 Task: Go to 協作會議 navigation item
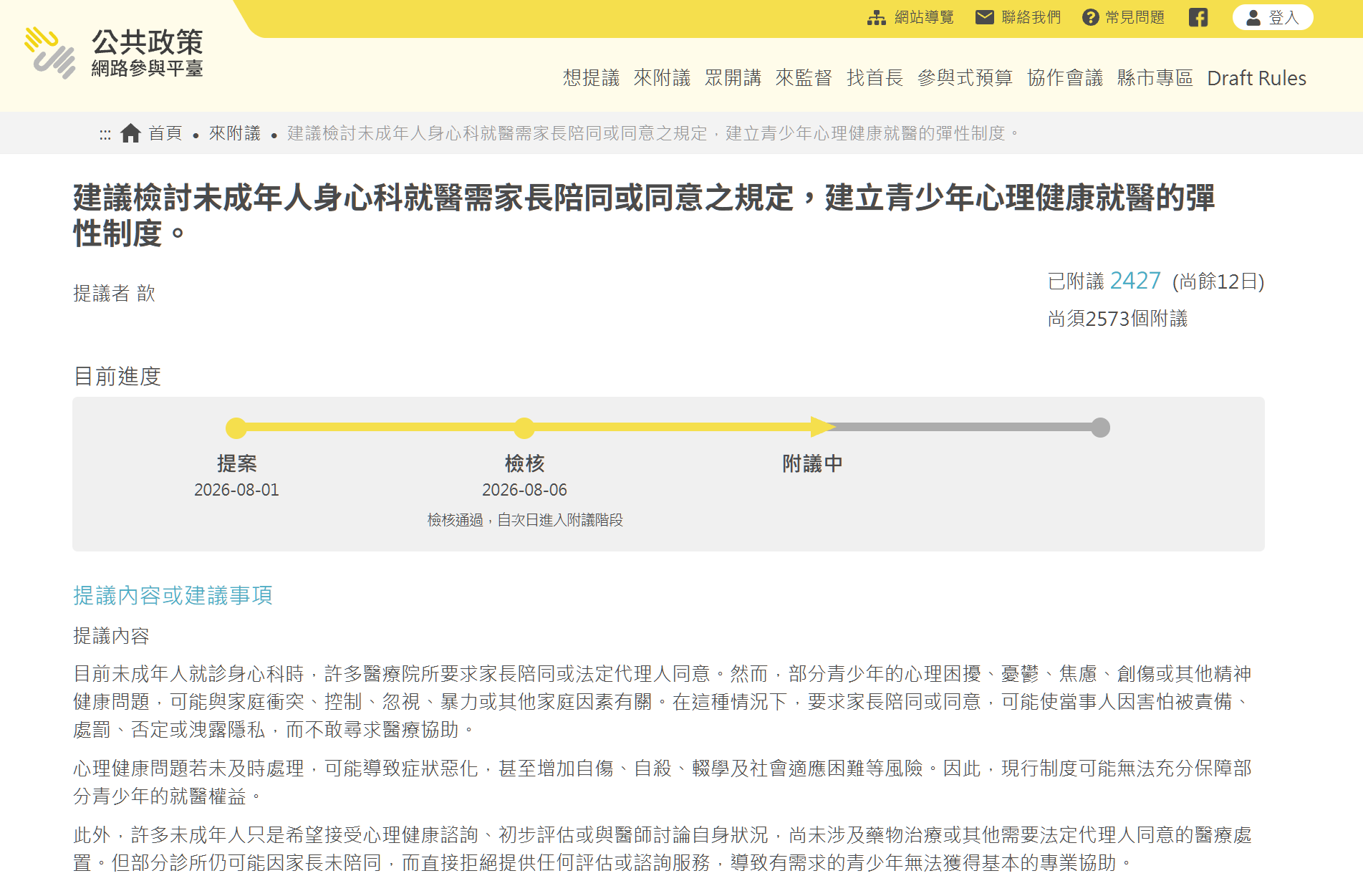point(1064,78)
